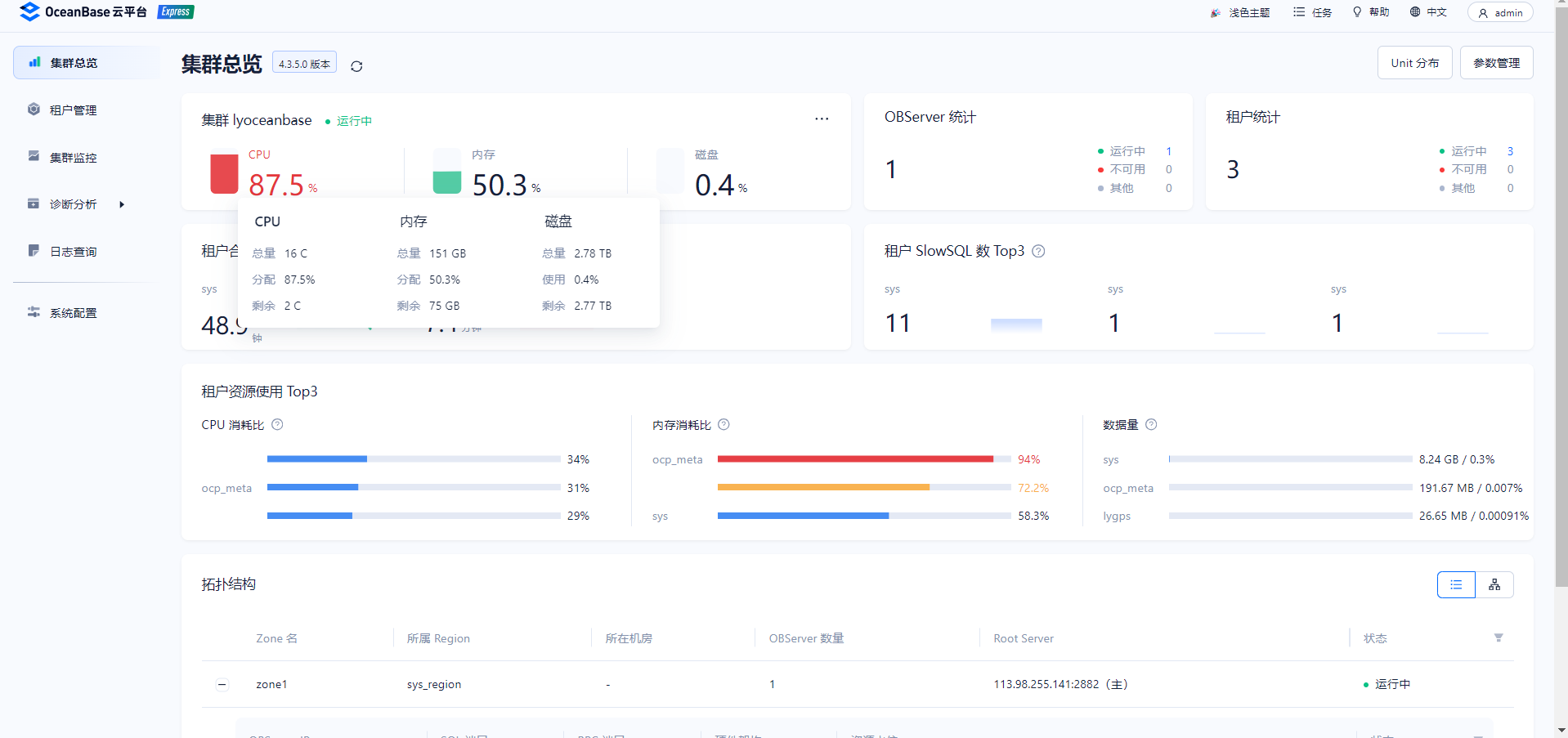Refresh the cluster overview with reload icon
1568x738 pixels.
[x=356, y=66]
